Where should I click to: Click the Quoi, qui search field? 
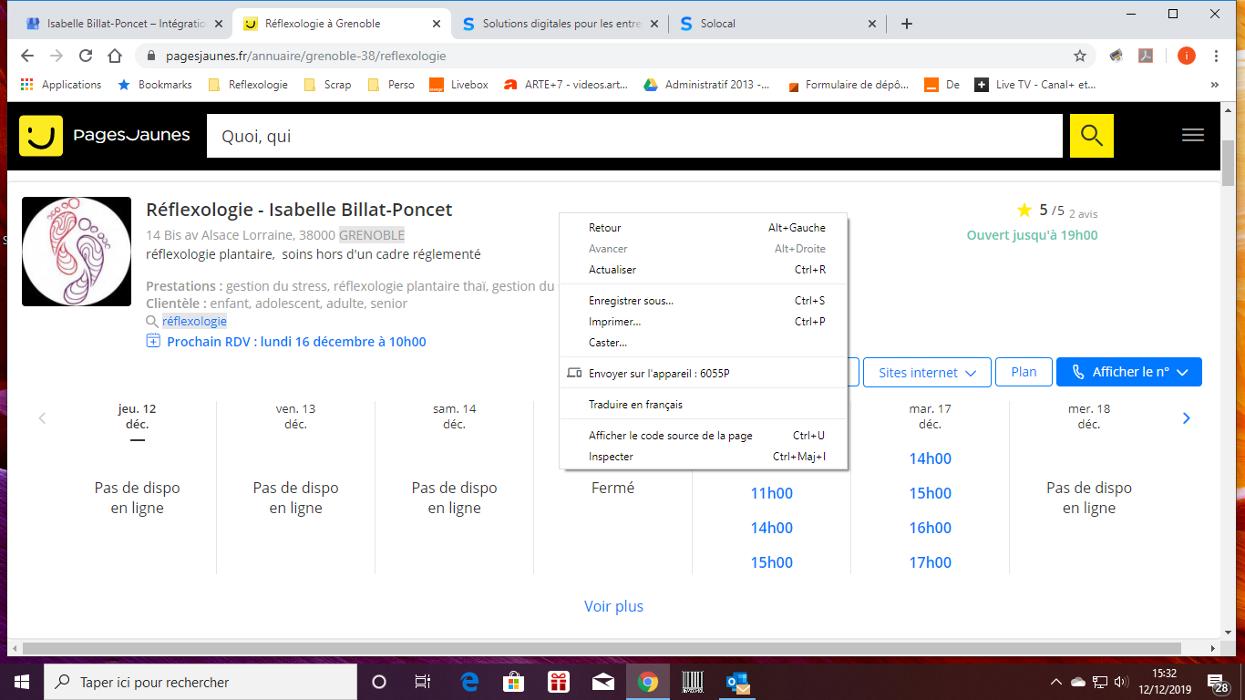(634, 136)
